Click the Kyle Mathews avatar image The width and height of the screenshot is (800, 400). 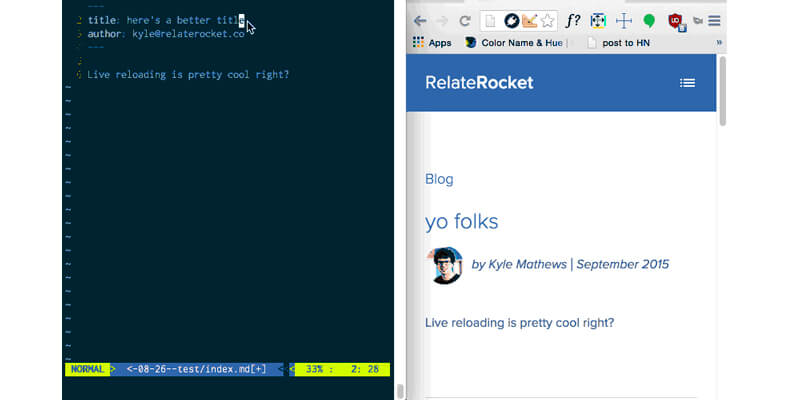[446, 265]
